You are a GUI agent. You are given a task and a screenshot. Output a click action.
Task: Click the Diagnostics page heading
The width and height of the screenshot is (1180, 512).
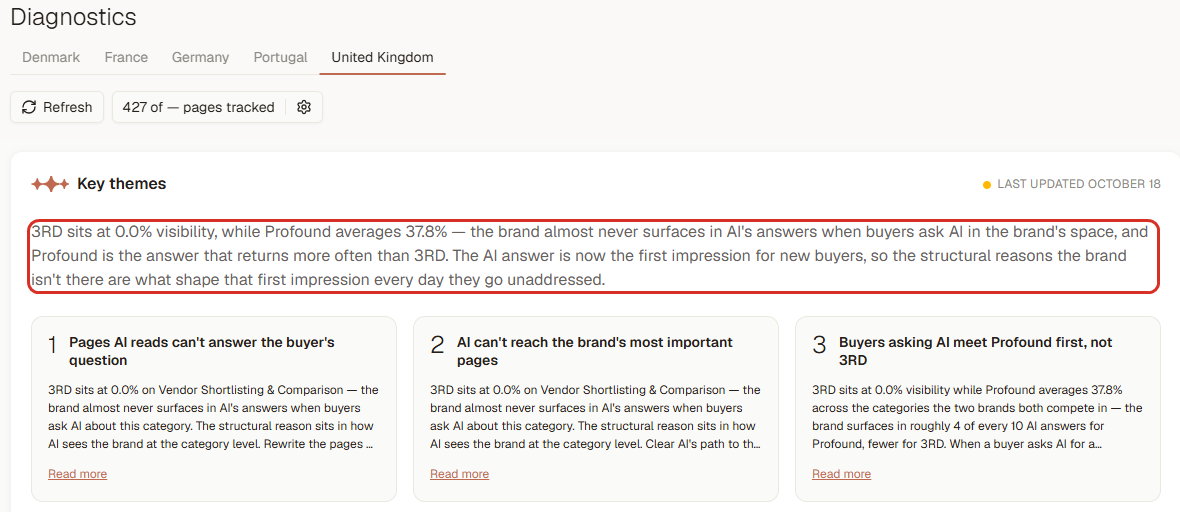74,17
